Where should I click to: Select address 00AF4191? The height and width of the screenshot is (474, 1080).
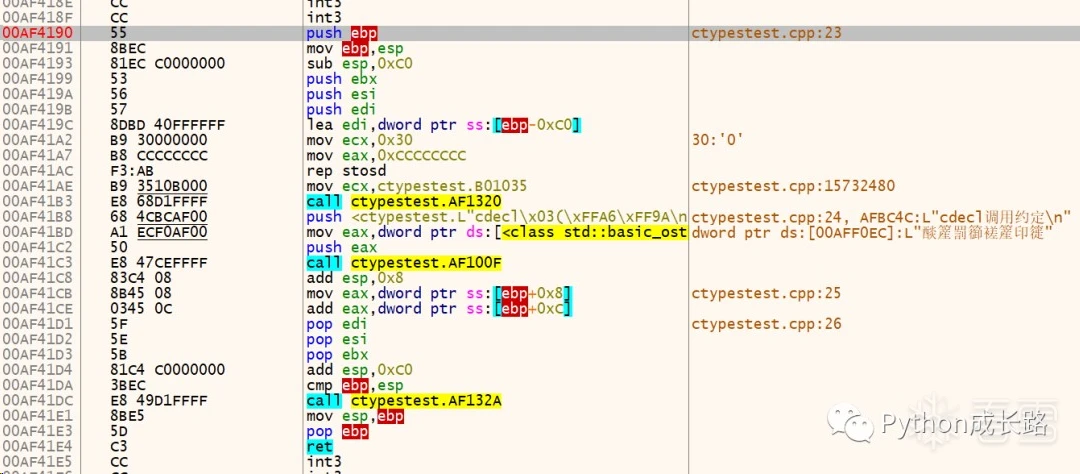(38, 48)
